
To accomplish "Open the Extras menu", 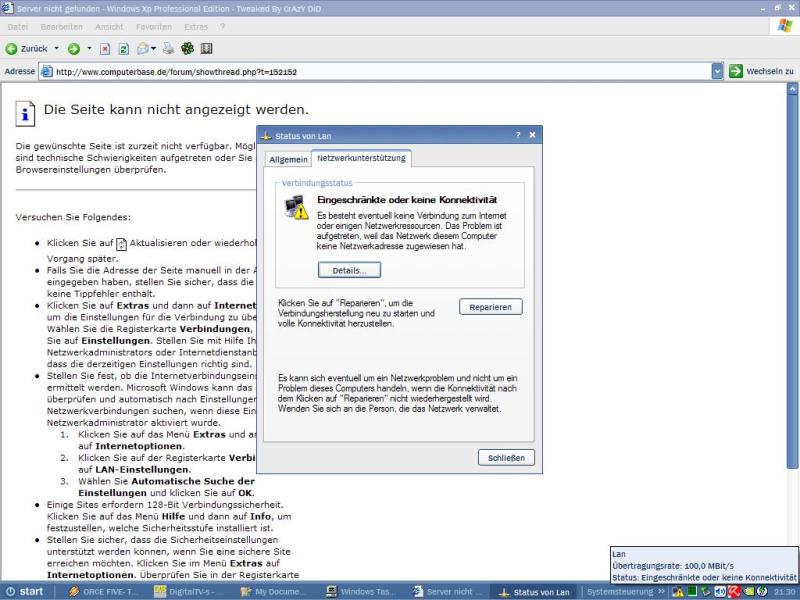I will click(x=196, y=27).
